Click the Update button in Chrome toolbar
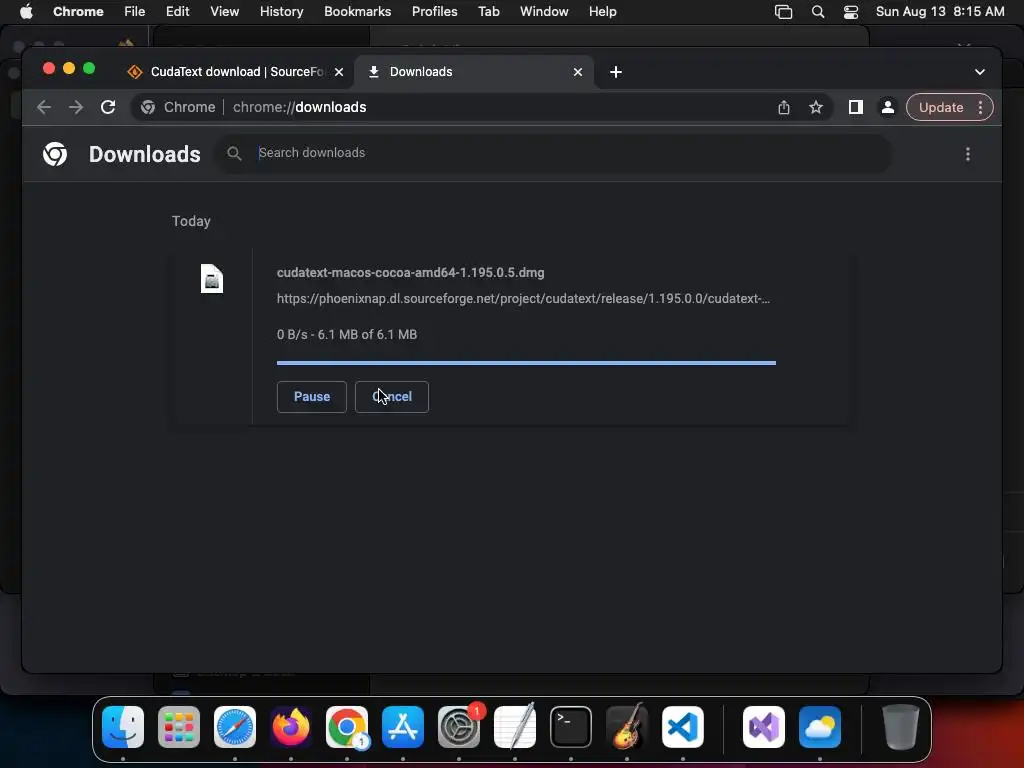Viewport: 1024px width, 768px height. click(941, 107)
